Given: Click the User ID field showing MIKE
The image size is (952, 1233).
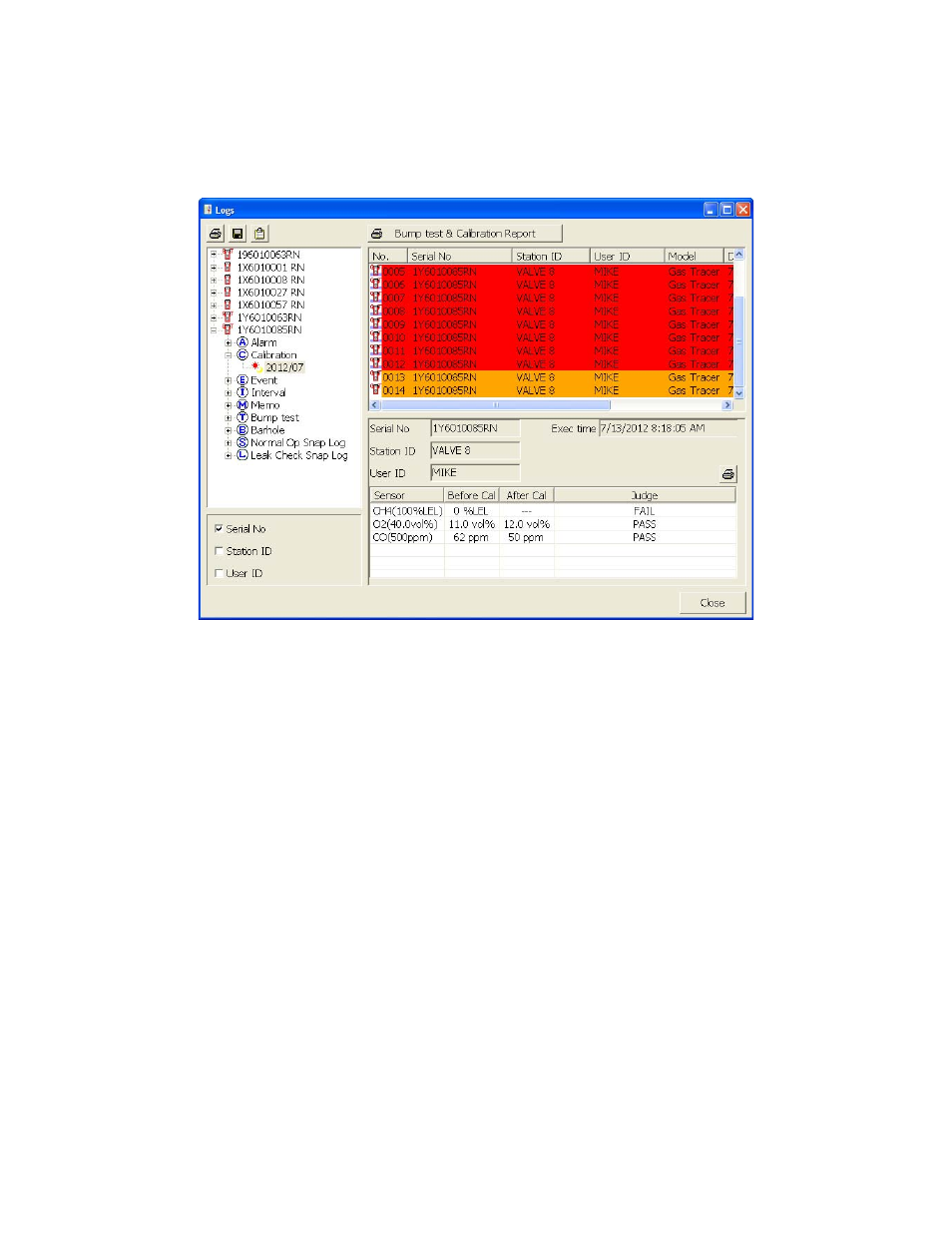Looking at the screenshot, I should coord(475,472).
